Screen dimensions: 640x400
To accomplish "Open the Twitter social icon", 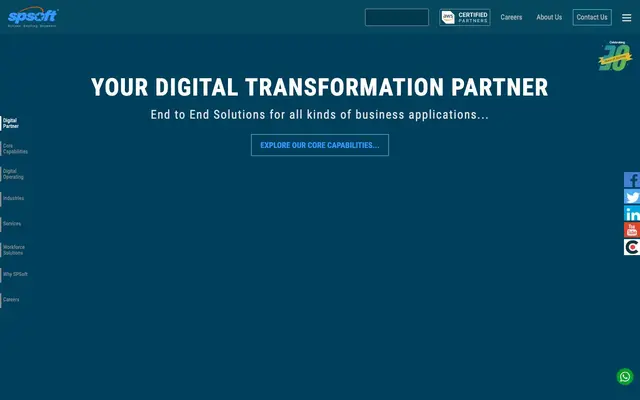I will [632, 197].
